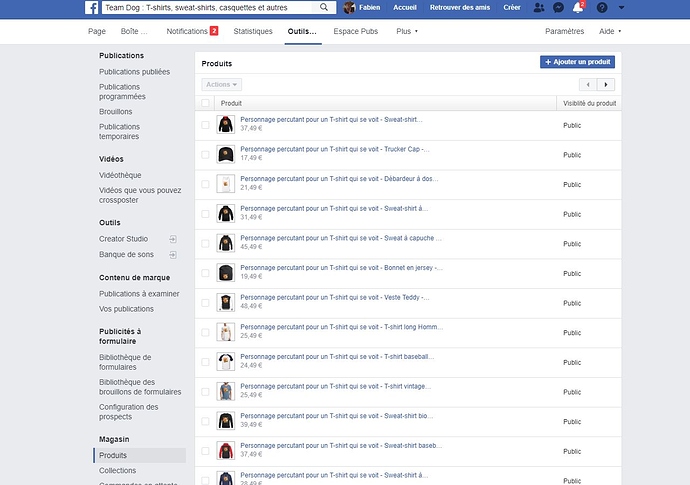Screen dimensions: 690x485
Task: Expand the Aide dropdown menu
Action: (607, 32)
